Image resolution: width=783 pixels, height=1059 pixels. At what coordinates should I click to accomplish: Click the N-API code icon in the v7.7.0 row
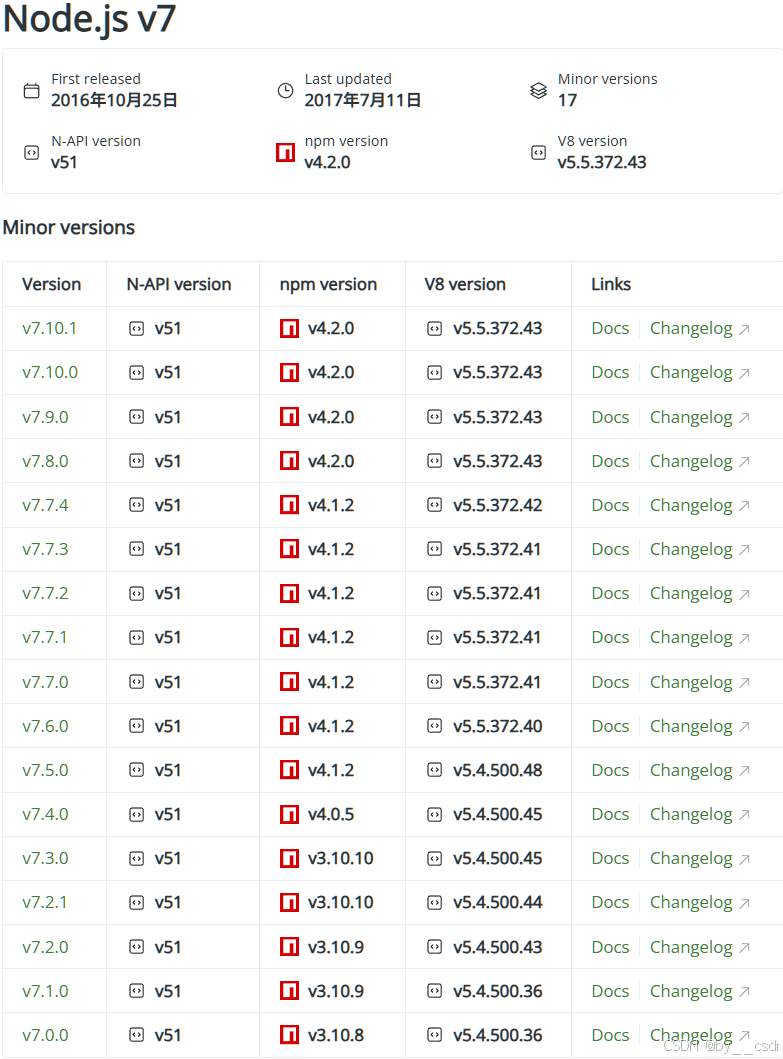tap(136, 682)
